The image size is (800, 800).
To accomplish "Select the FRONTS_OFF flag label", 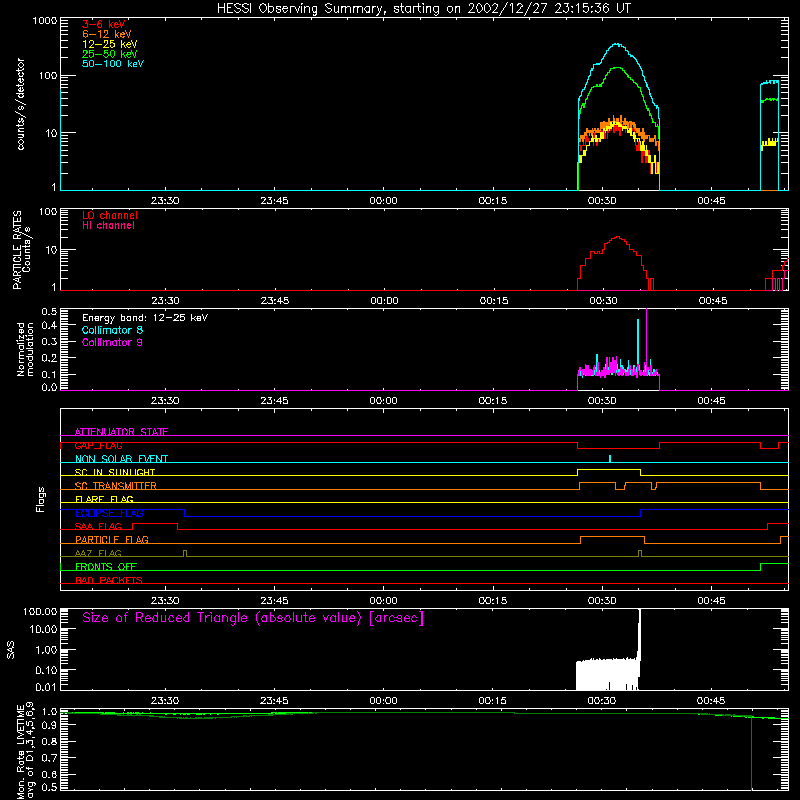I will tap(106, 566).
